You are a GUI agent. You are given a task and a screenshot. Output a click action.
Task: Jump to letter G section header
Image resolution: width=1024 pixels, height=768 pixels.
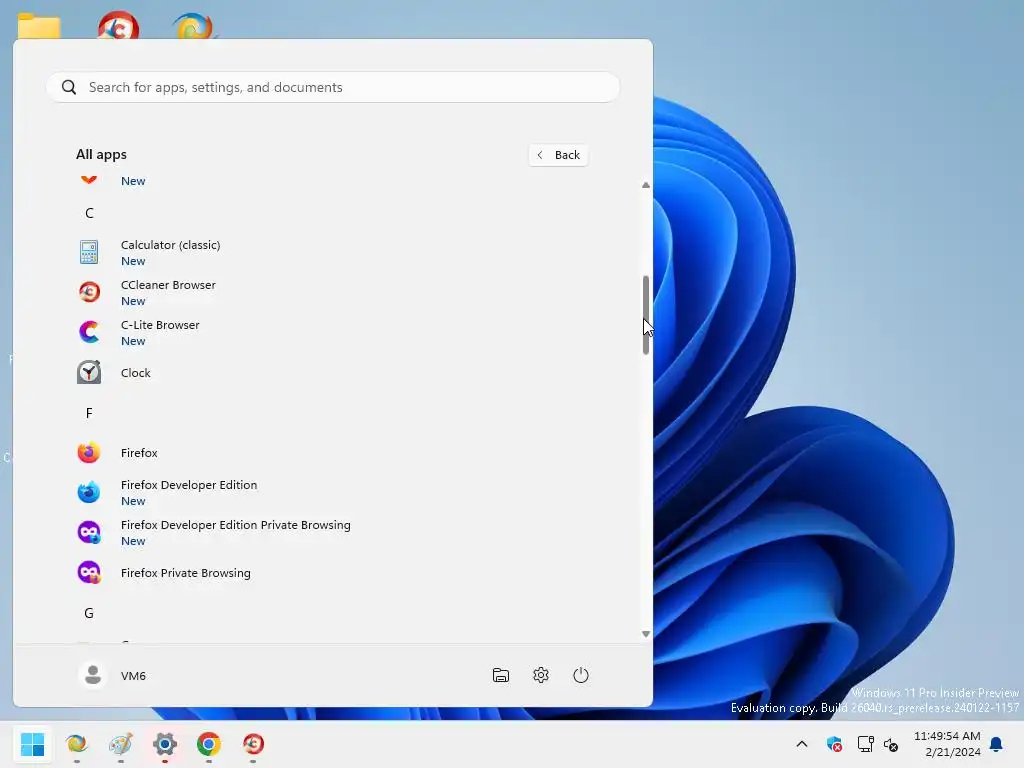coord(89,613)
